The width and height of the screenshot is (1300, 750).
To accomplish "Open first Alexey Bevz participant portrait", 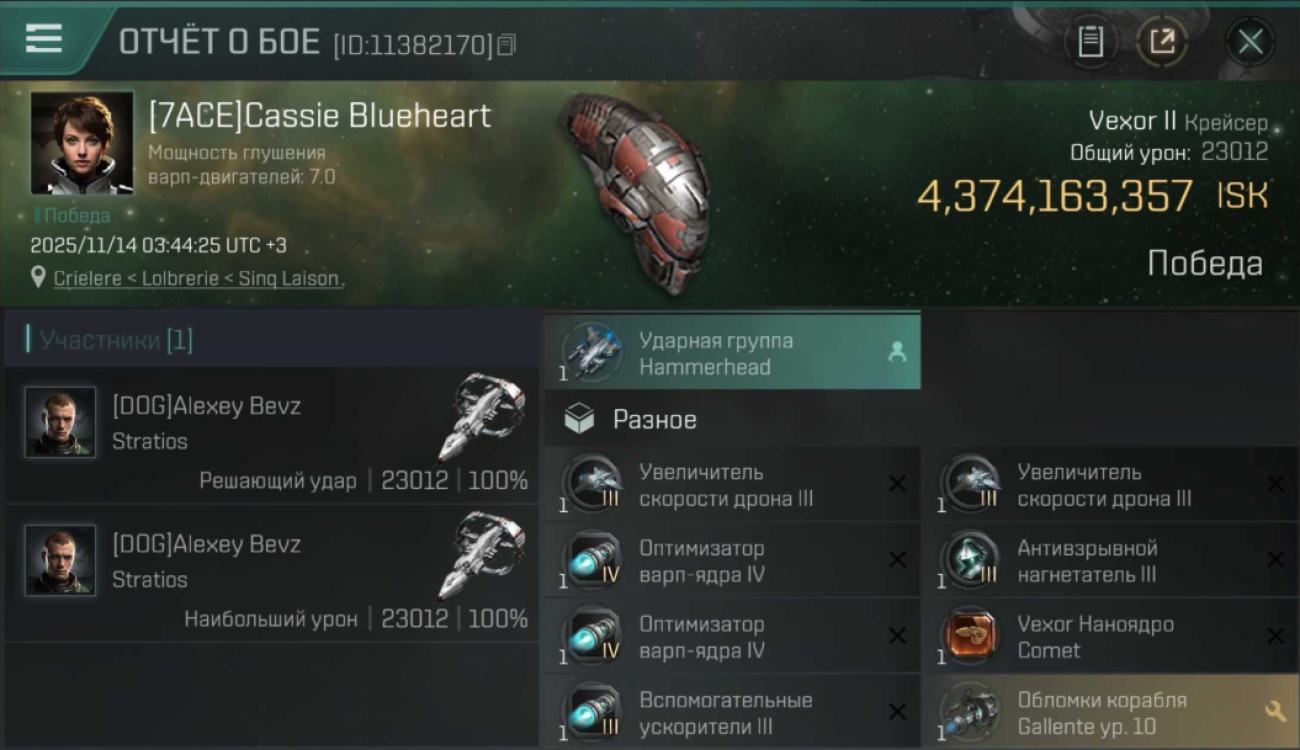I will (x=60, y=422).
